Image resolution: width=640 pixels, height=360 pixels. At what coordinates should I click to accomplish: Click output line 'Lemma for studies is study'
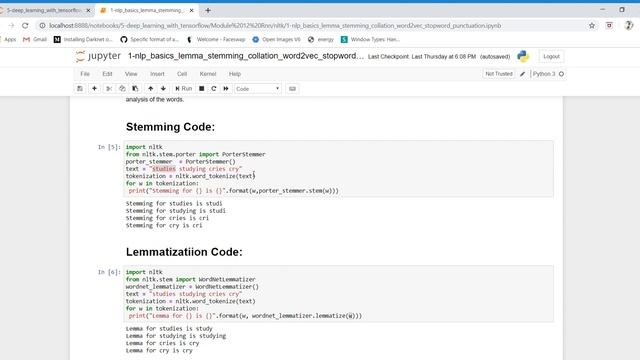point(169,329)
